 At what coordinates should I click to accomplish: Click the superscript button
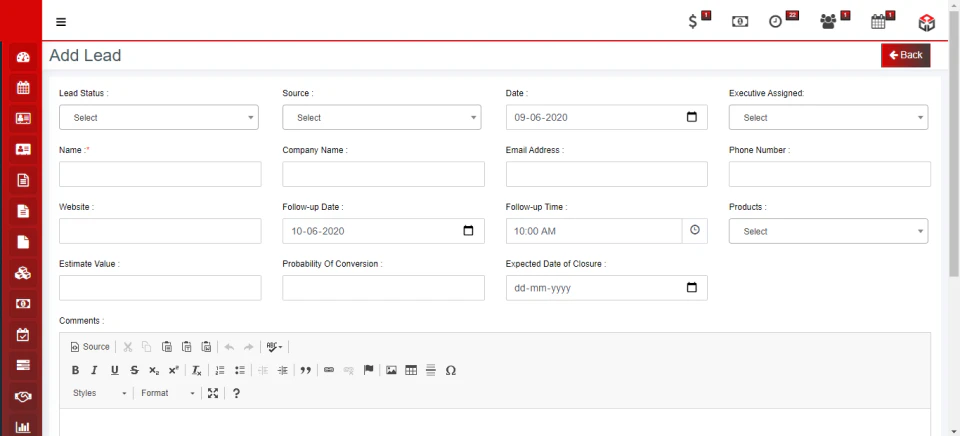174,370
